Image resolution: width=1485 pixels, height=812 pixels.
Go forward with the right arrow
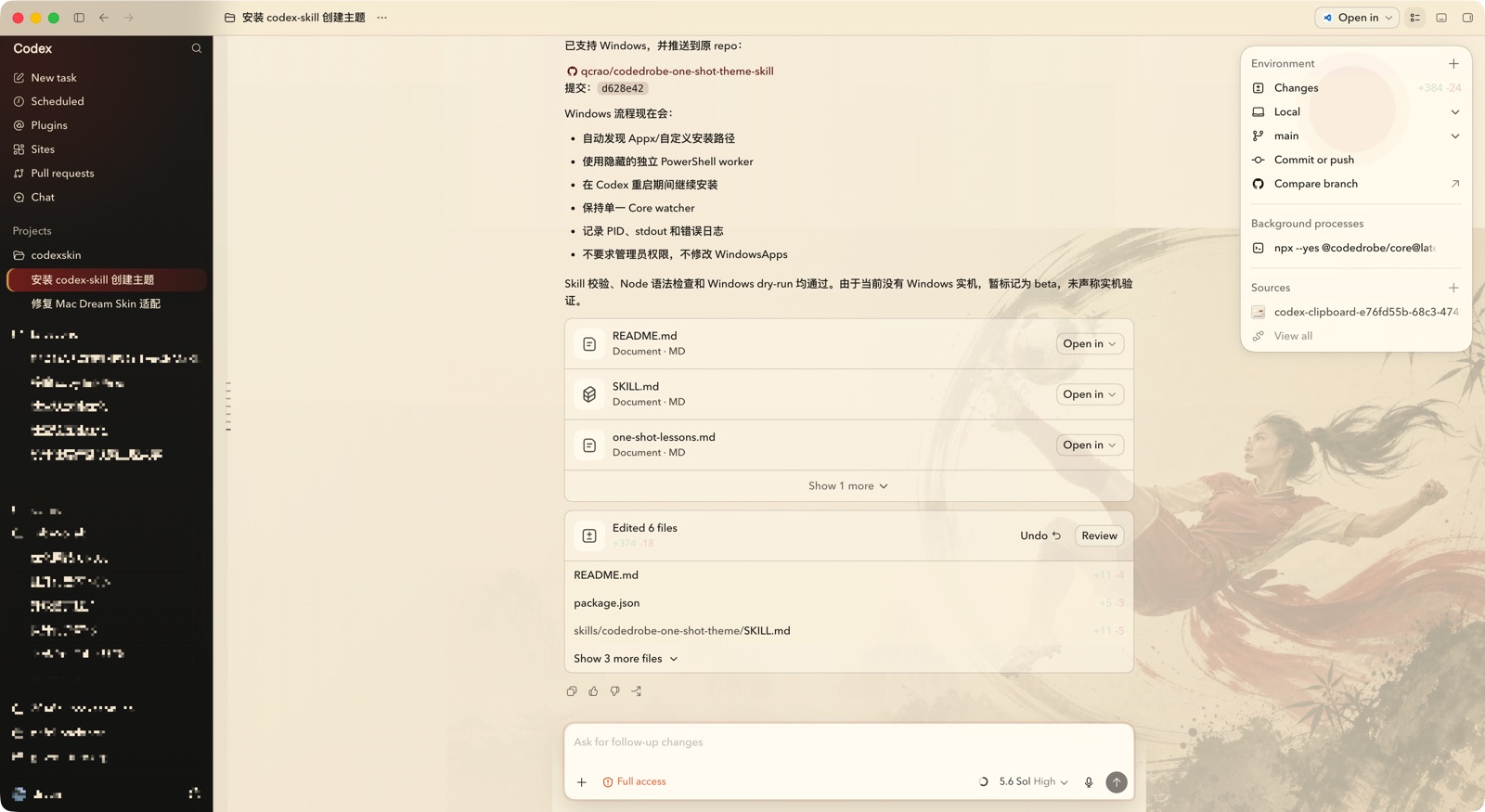coord(129,18)
